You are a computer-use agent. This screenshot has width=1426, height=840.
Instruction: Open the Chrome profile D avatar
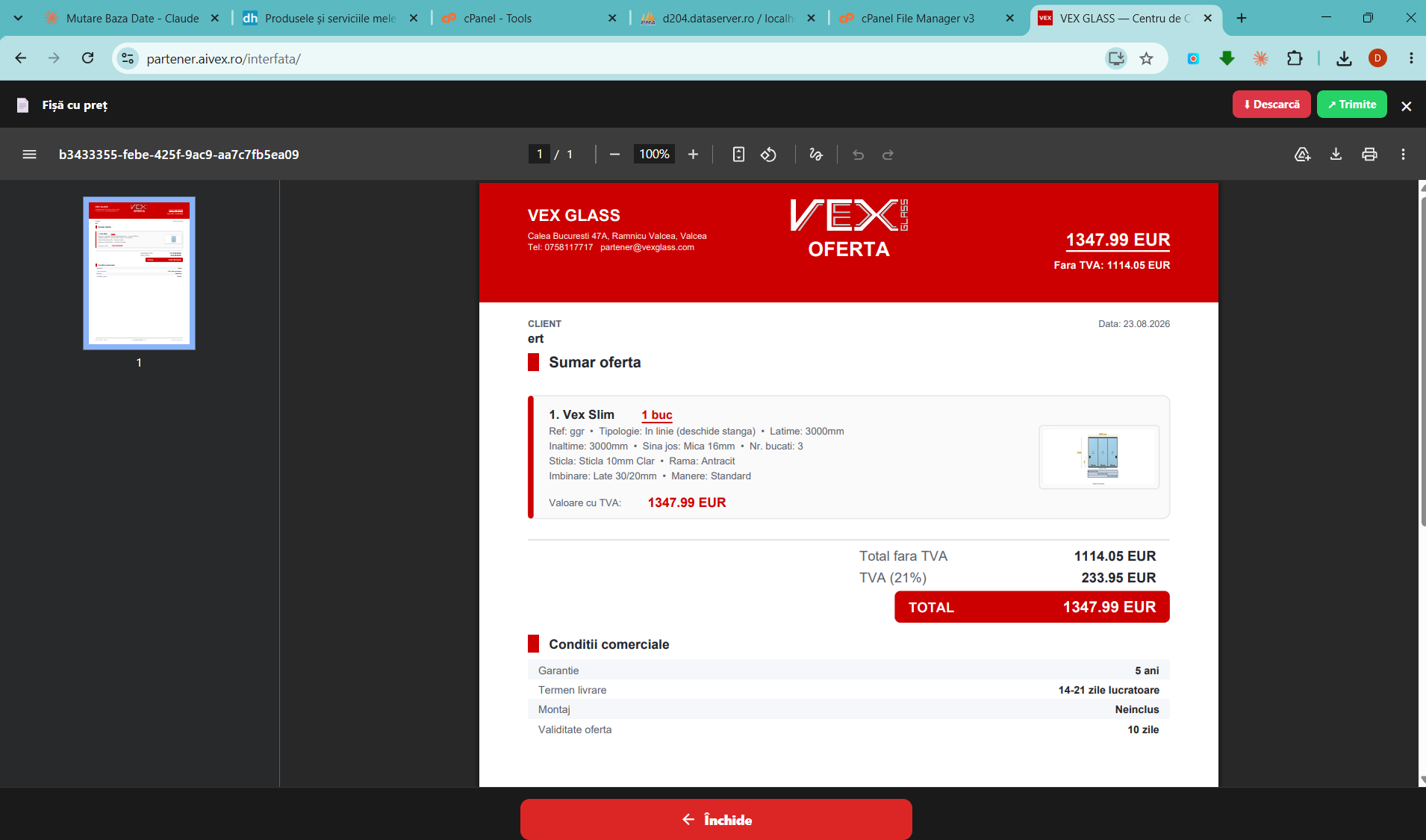click(1377, 58)
